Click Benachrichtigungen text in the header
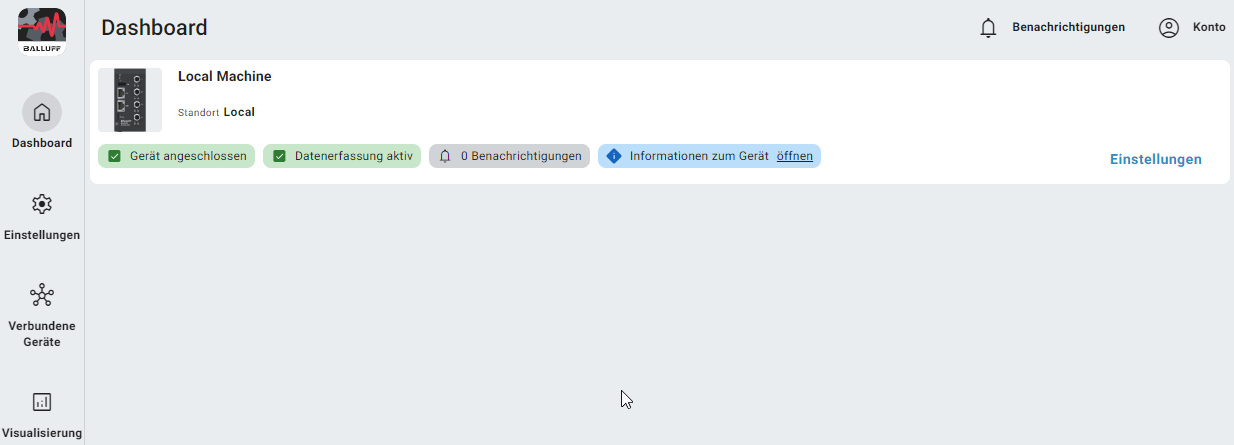This screenshot has height=445, width=1234. (x=1068, y=28)
